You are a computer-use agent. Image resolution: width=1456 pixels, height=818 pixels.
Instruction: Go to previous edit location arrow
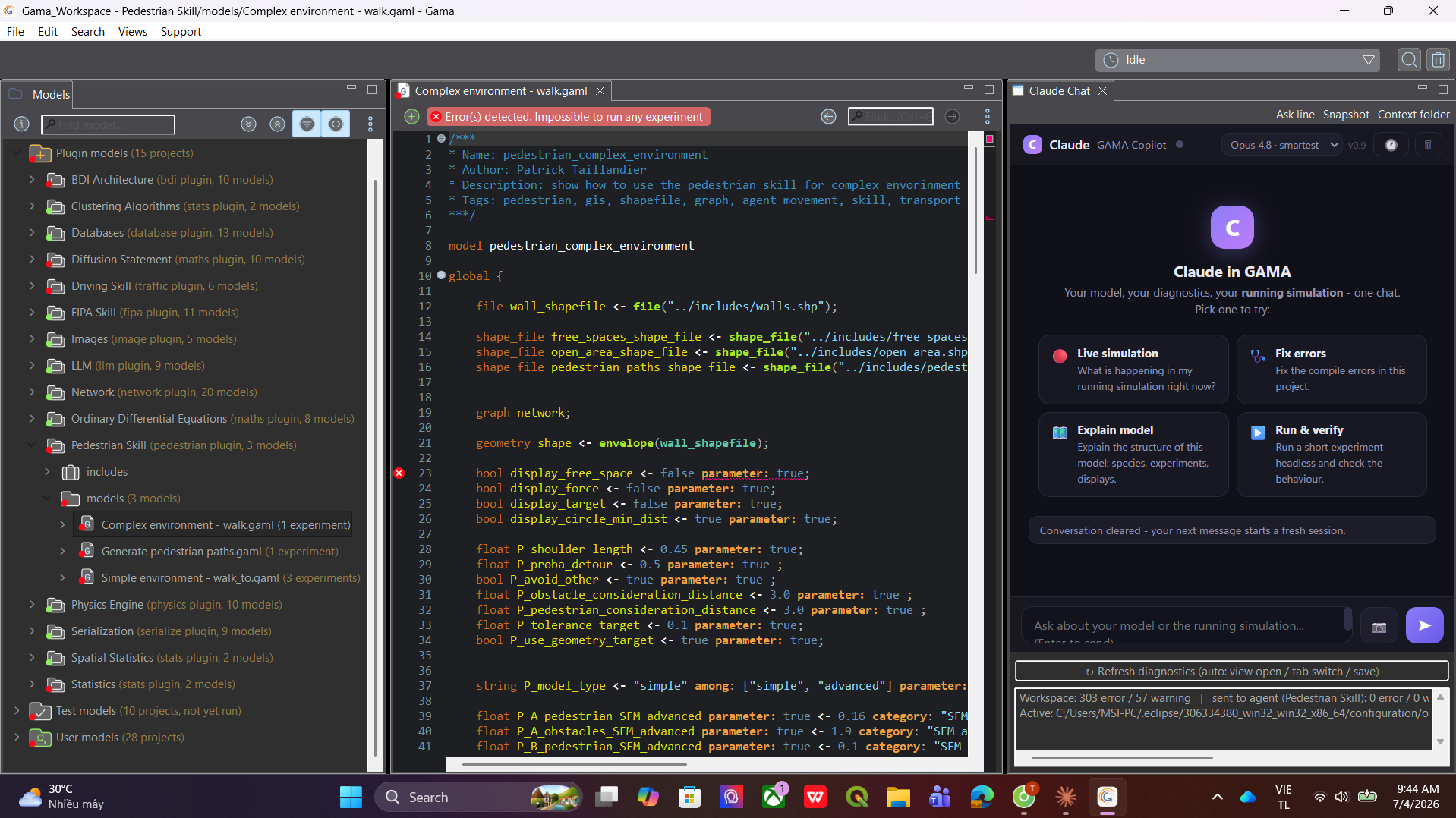(x=828, y=116)
